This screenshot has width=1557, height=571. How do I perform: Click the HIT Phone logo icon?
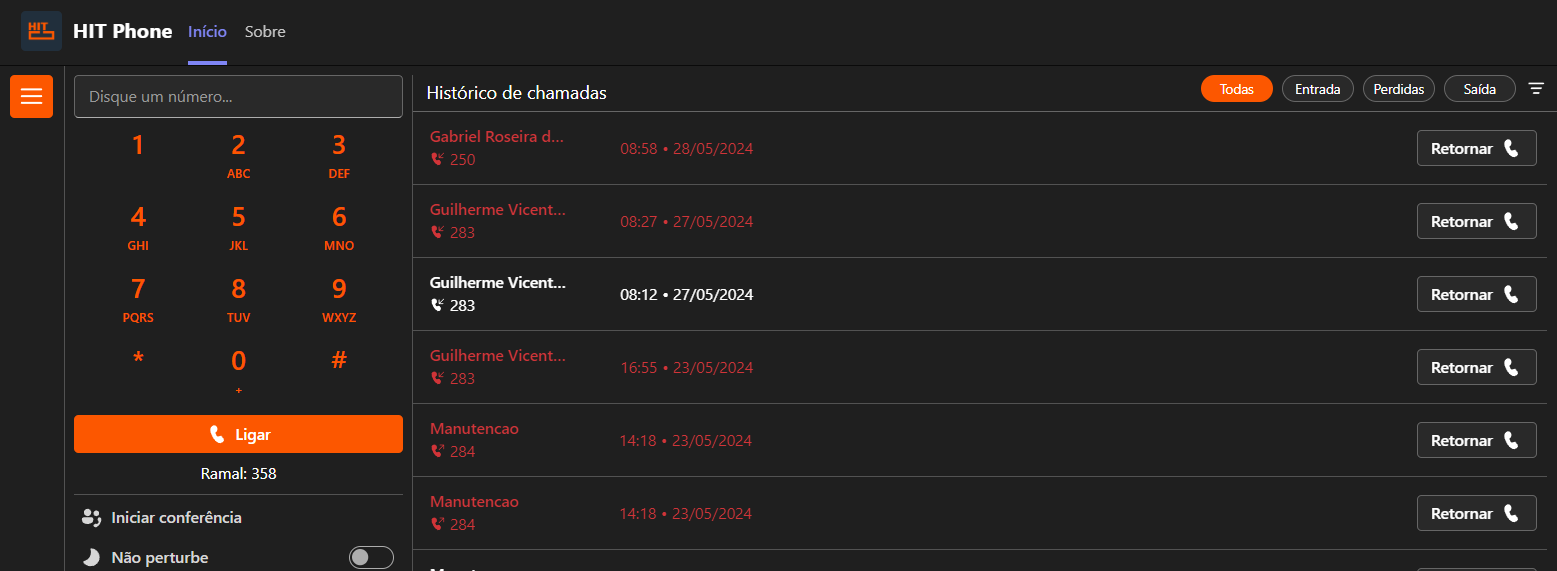click(41, 31)
